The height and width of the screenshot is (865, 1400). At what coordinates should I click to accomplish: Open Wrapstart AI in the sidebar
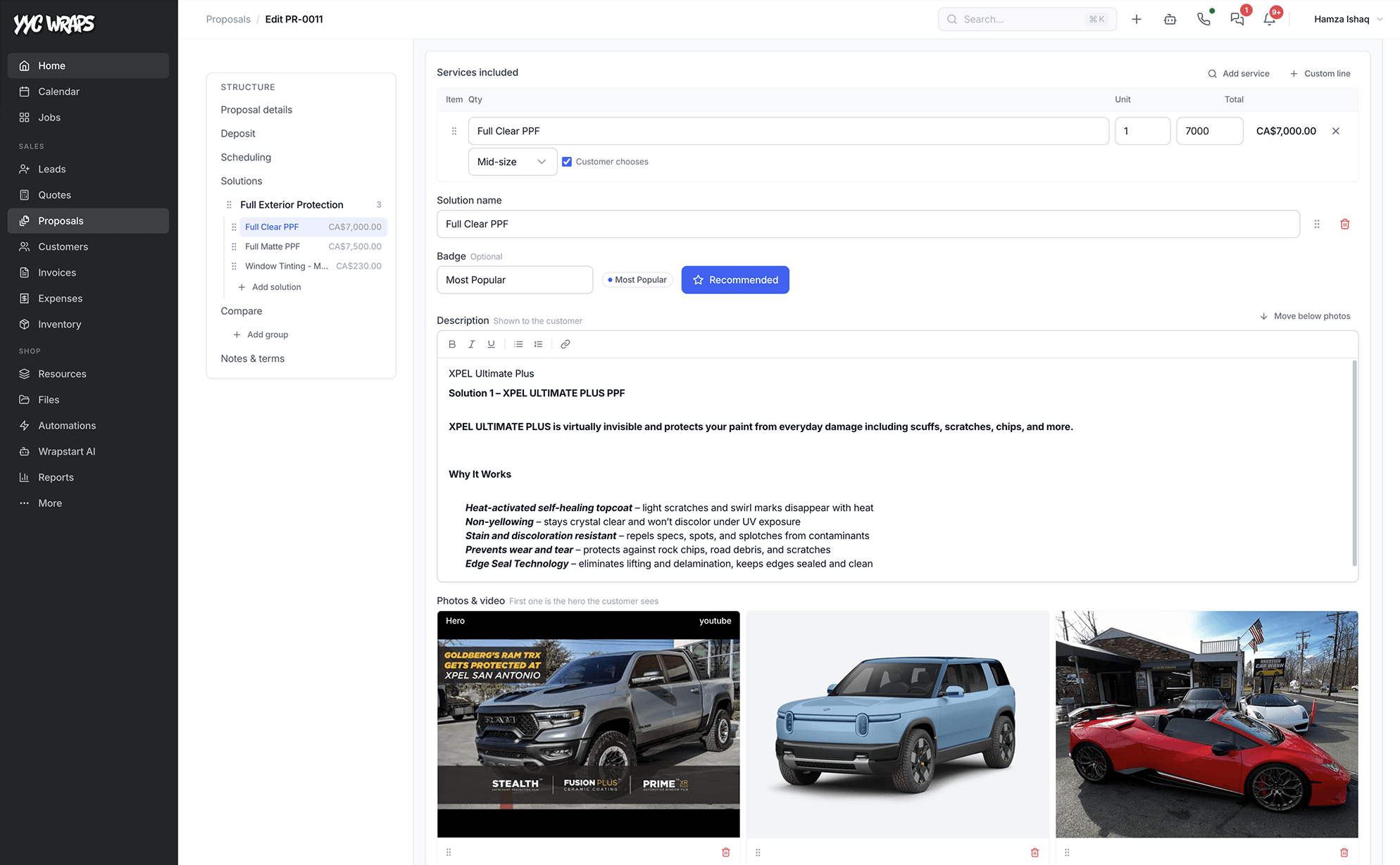coord(88,451)
